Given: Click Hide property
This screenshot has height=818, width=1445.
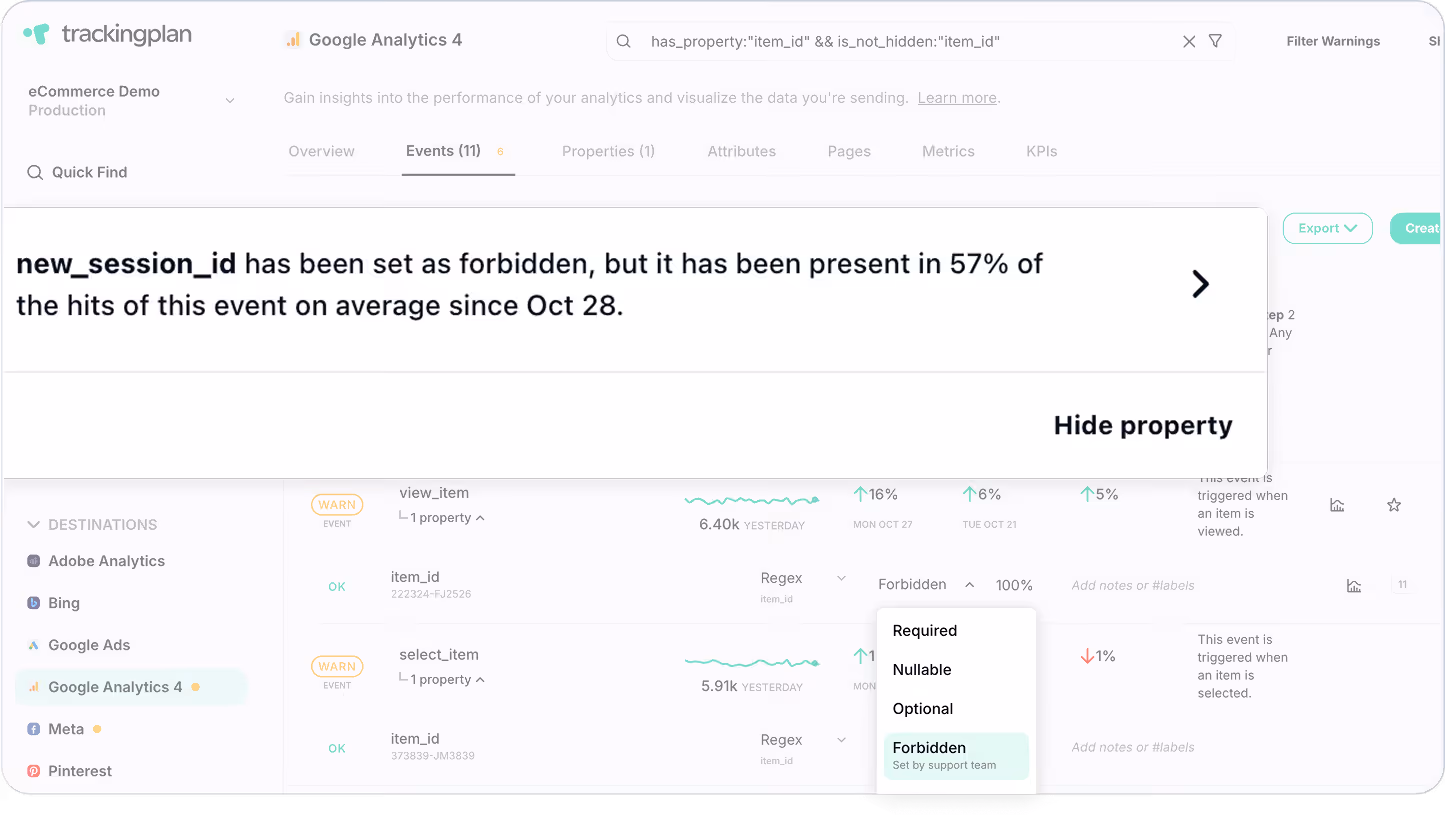Looking at the screenshot, I should (x=1143, y=425).
